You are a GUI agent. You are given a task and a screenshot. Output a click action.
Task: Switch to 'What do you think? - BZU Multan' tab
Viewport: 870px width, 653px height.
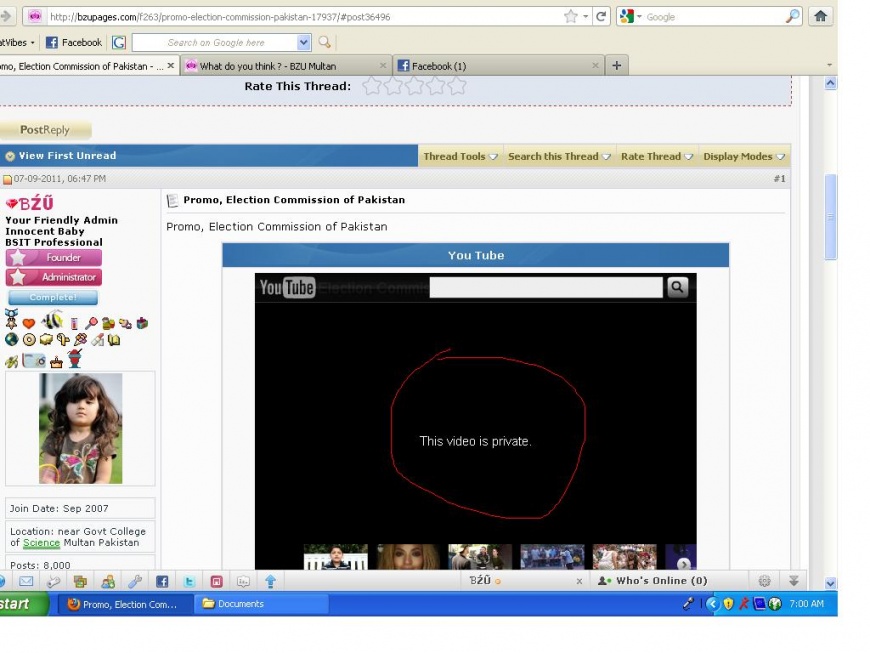click(x=268, y=66)
